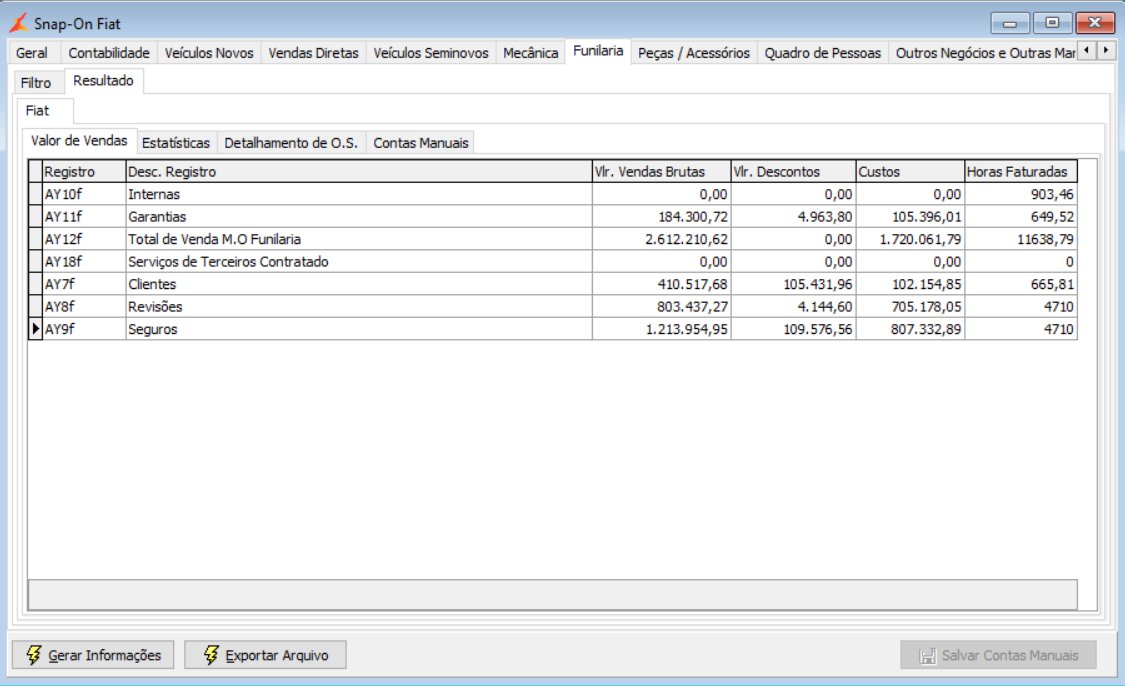Click the Registro column header
Screen dimensions: 1125x686
click(84, 172)
